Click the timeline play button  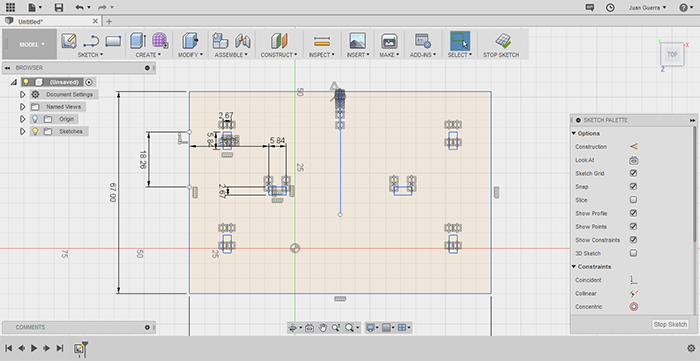click(34, 348)
